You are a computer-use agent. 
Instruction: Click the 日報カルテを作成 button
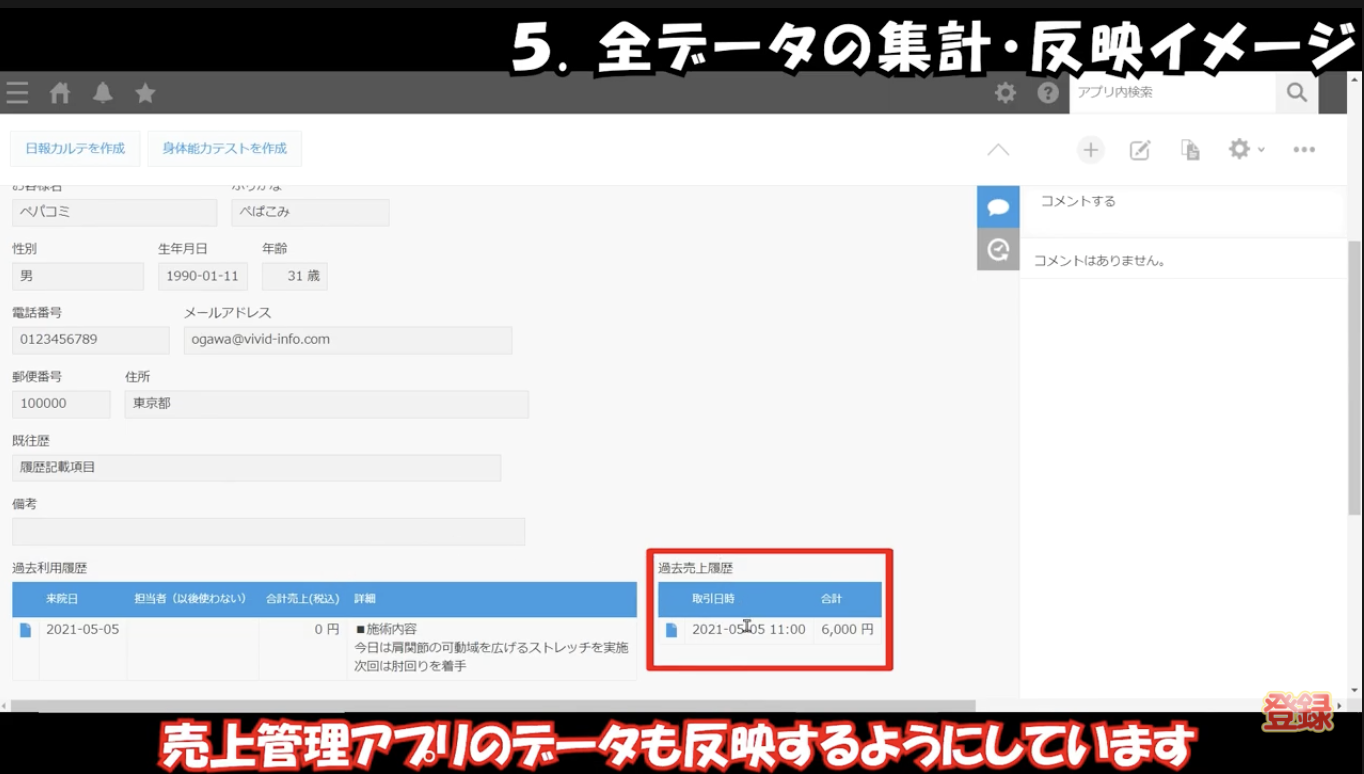75,148
